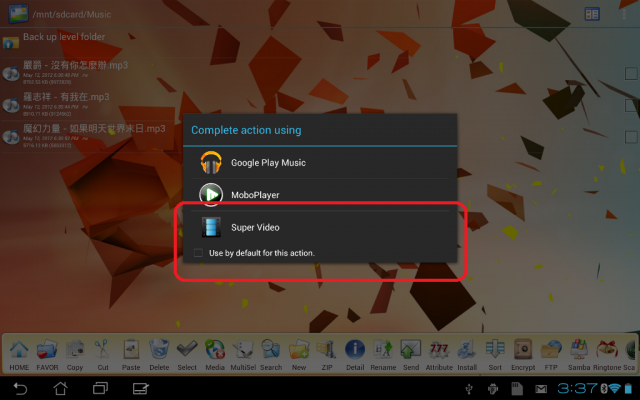Open the 嚴爵 - 沒有你怎麼辦.mp3 file
The width and height of the screenshot is (640, 400).
[76, 65]
